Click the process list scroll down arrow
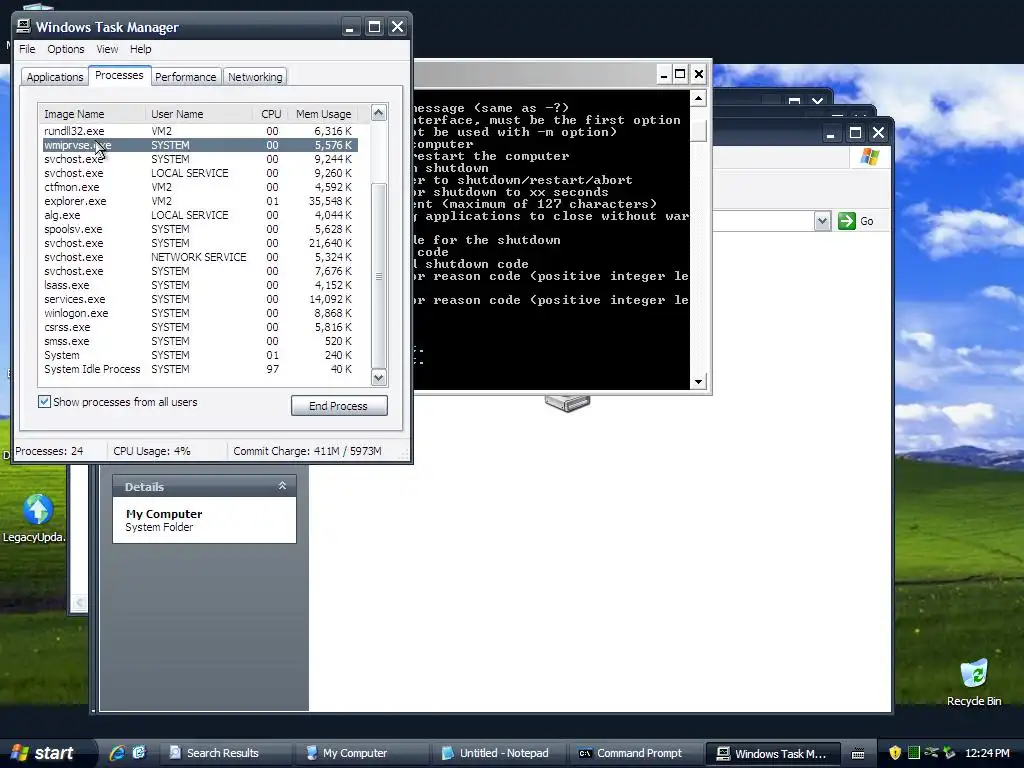Image resolution: width=1024 pixels, height=768 pixels. [x=379, y=377]
